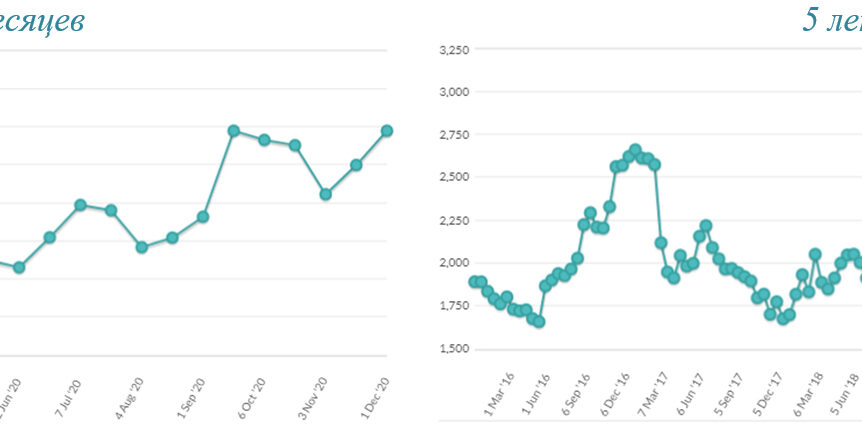Select the 1 Sep '20 data point
Viewport: 862px width, 431px height.
[203, 216]
